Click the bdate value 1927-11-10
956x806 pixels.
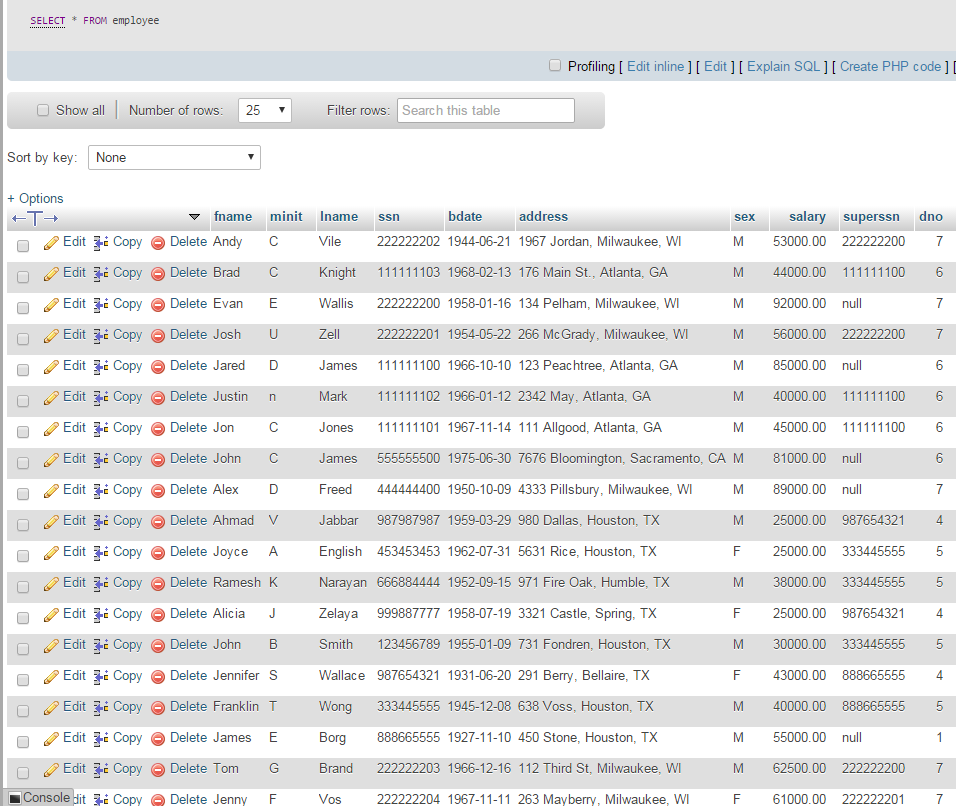(x=479, y=738)
